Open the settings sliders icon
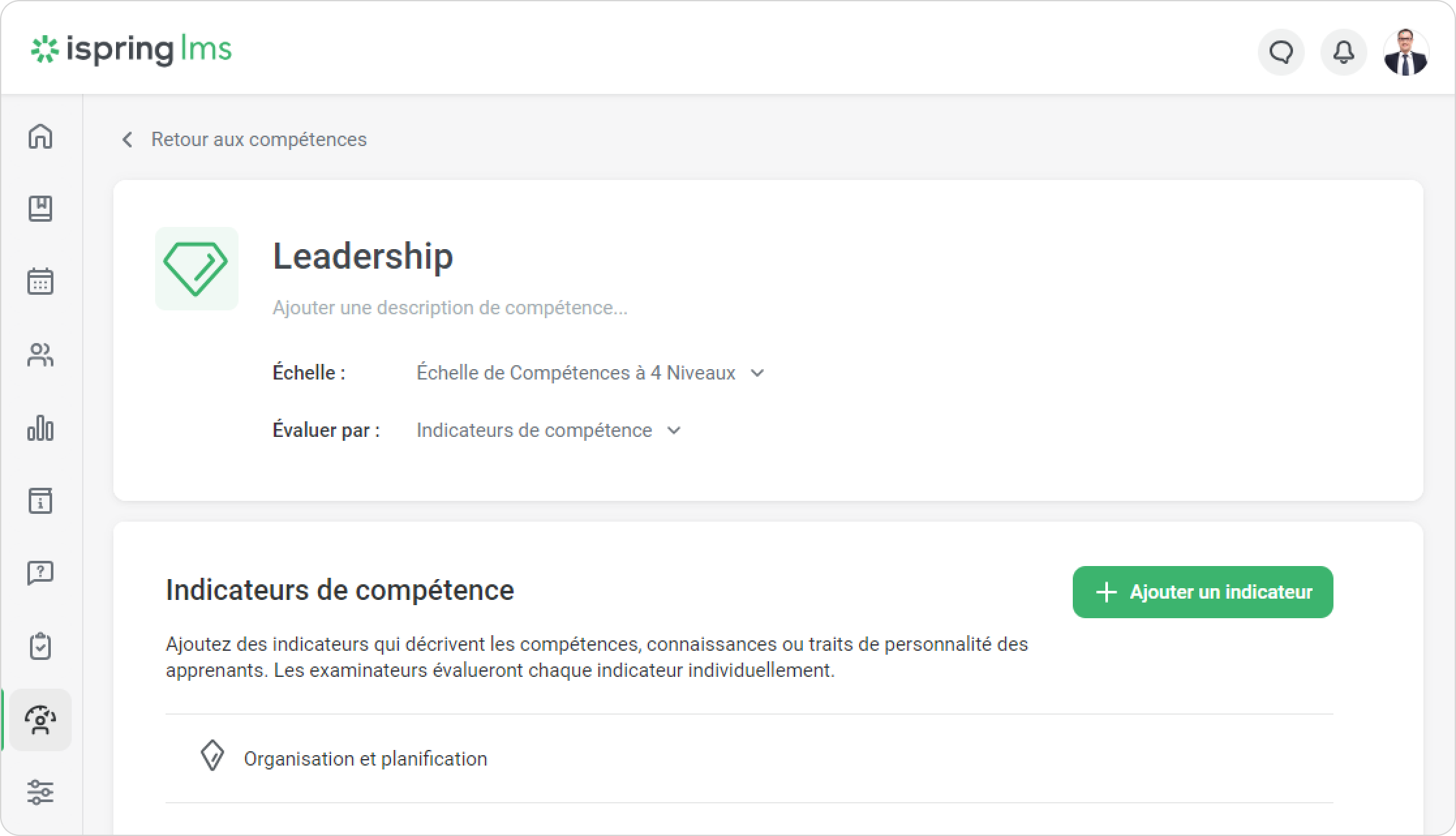The image size is (1456, 836). click(x=40, y=792)
